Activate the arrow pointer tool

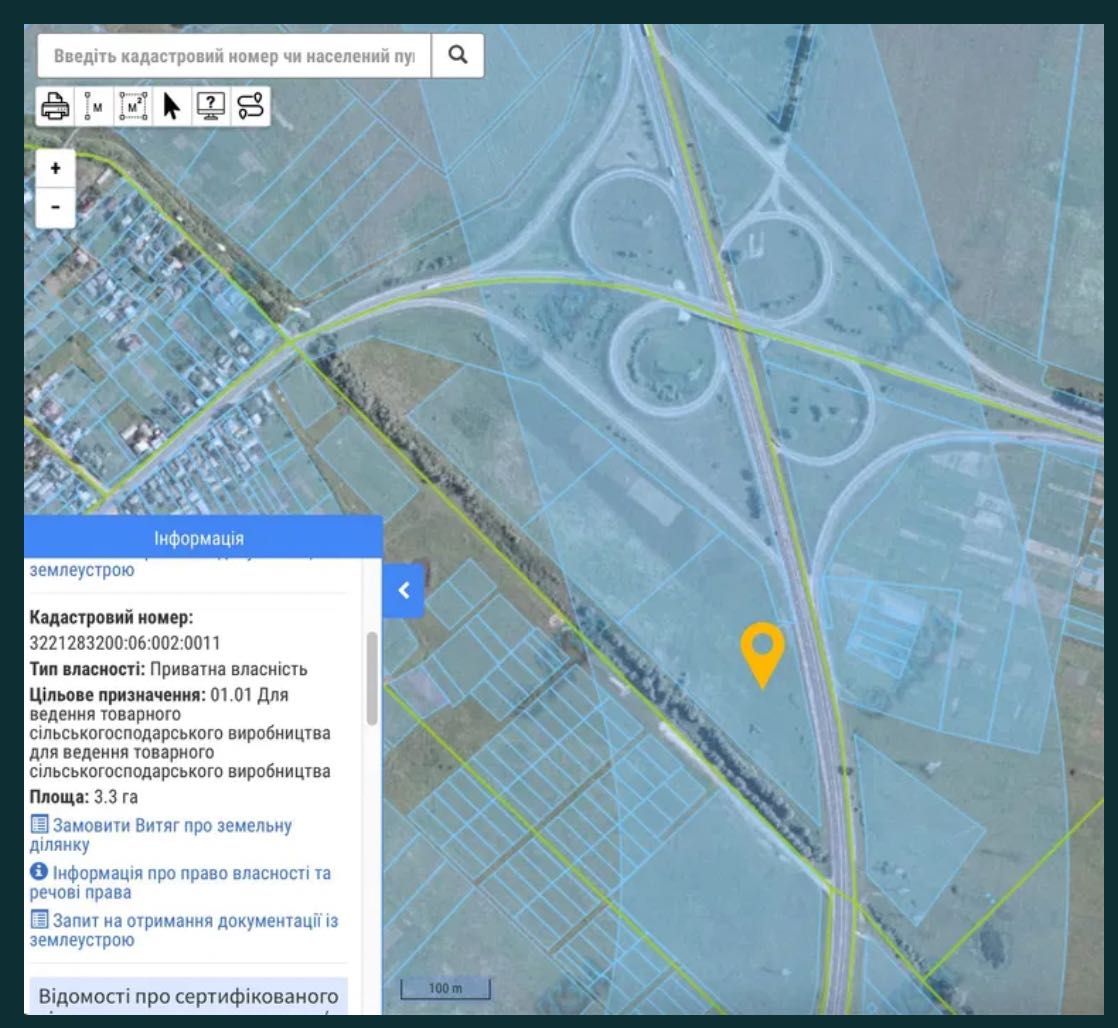tap(171, 106)
